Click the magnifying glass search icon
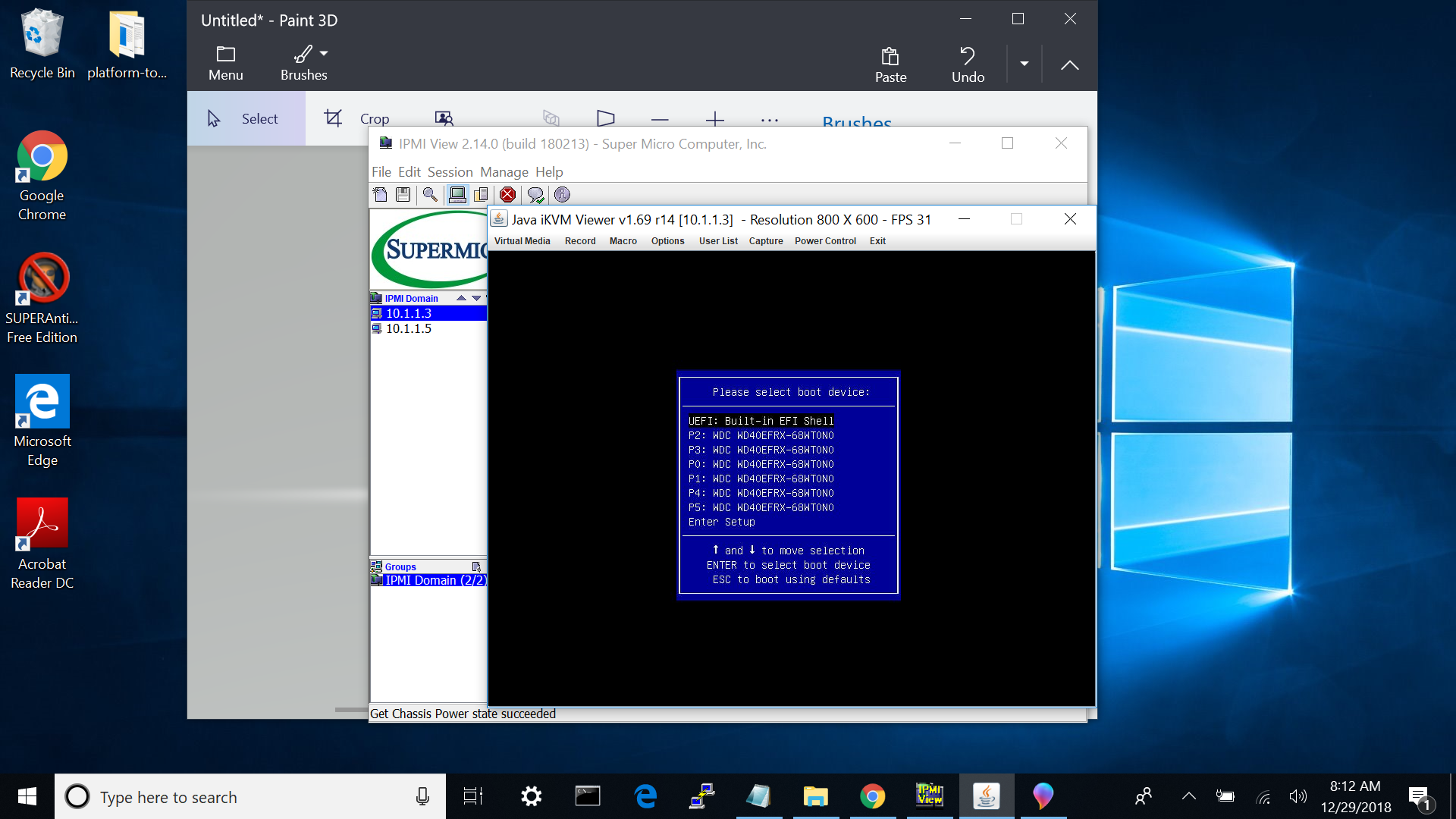Image resolution: width=1456 pixels, height=819 pixels. [x=430, y=195]
